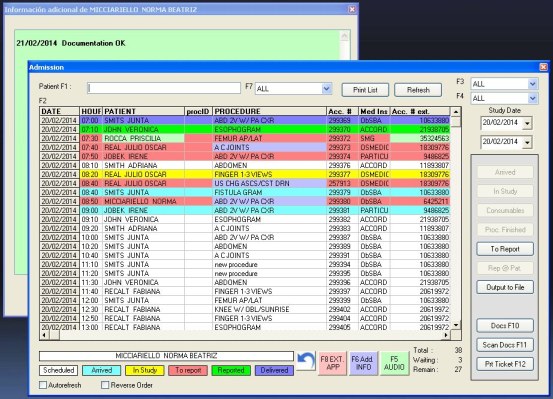Viewport: 553px width, 399px height.
Task: Click the horizontal scroll left arrow
Action: coord(44,335)
